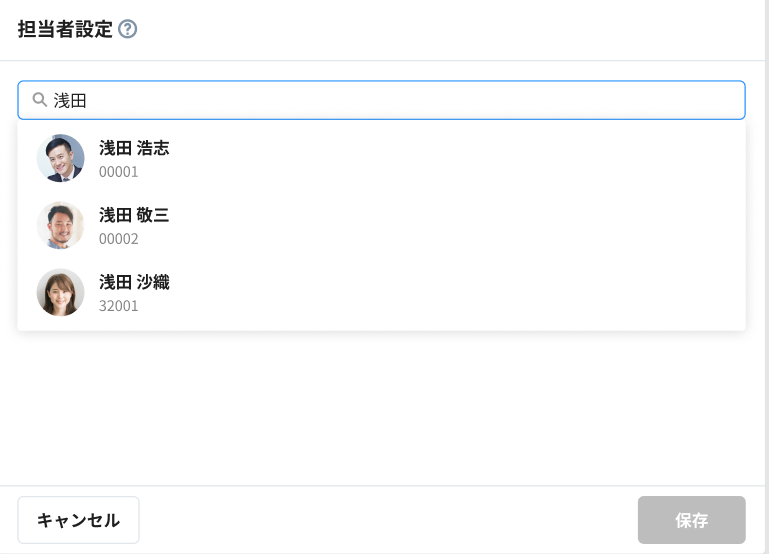769x554 pixels.
Task: Click employee code 00002
Action: click(118, 239)
